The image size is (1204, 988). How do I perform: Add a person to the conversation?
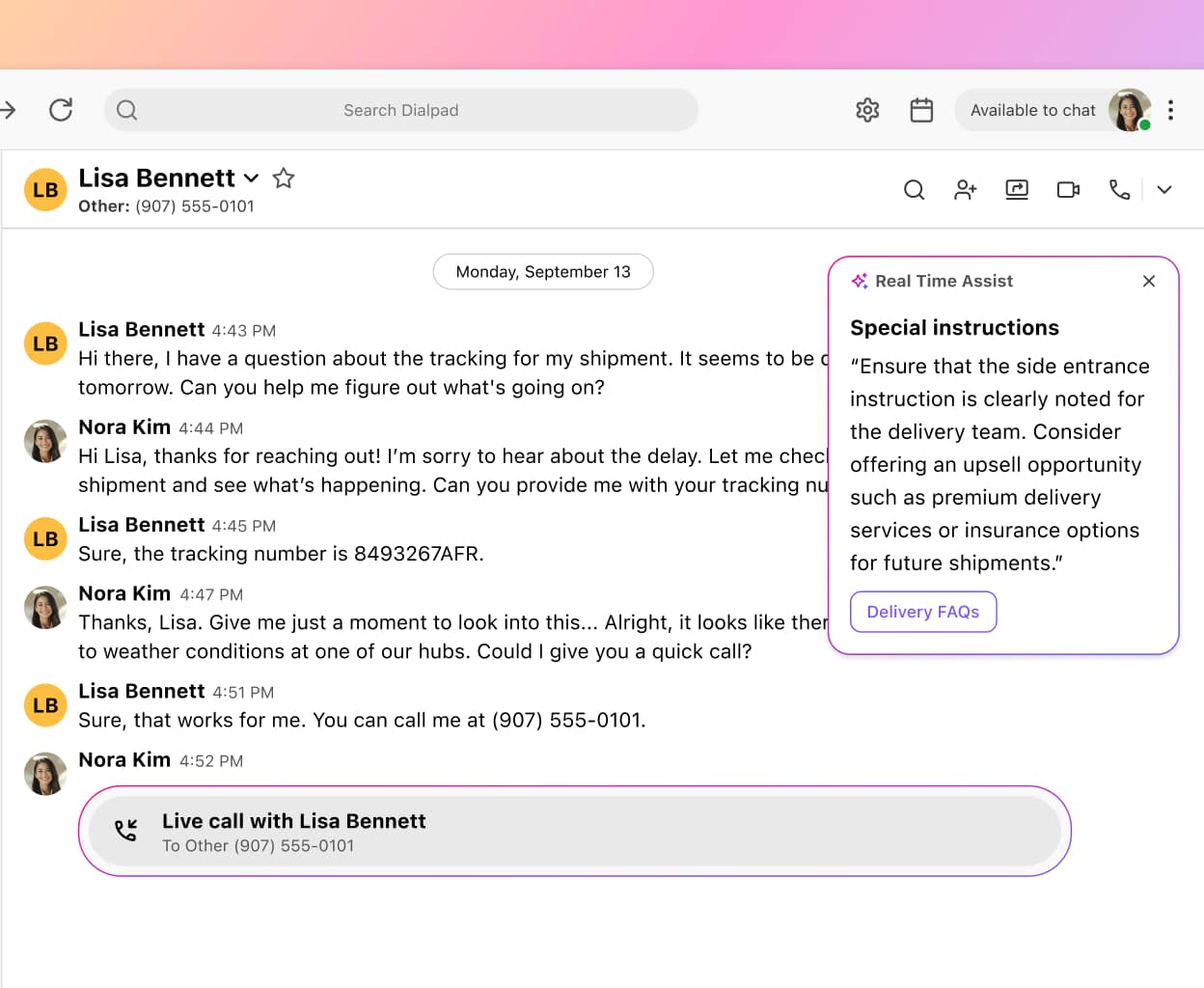pyautogui.click(x=965, y=189)
